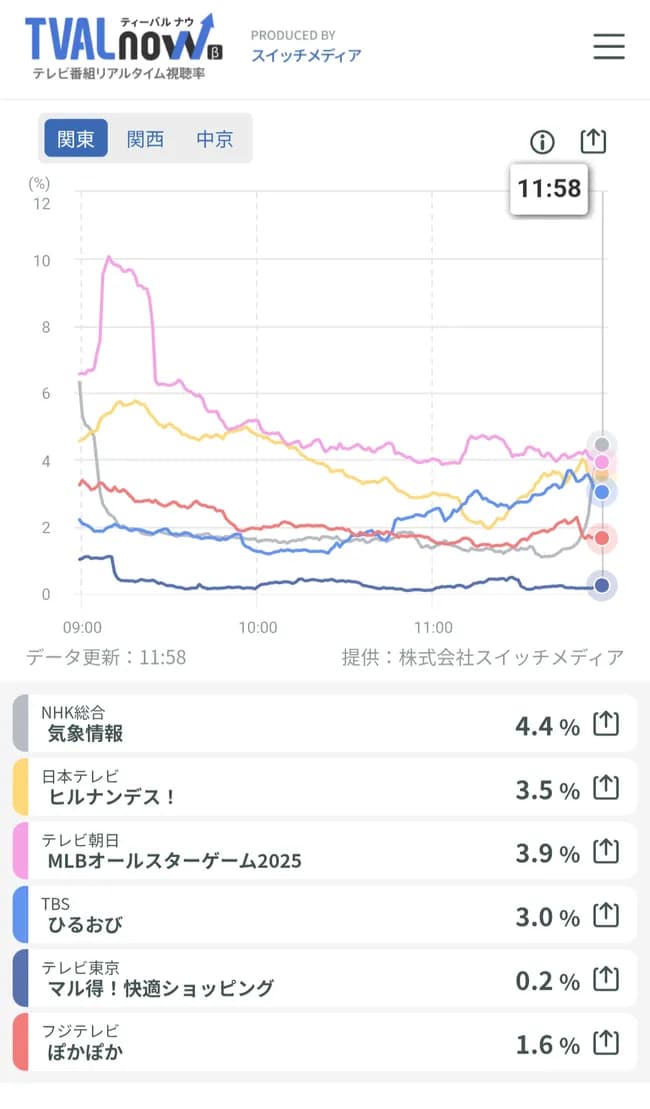The image size is (650, 1109).
Task: Click the TBS blue endpoint dot on chart
Action: point(602,492)
